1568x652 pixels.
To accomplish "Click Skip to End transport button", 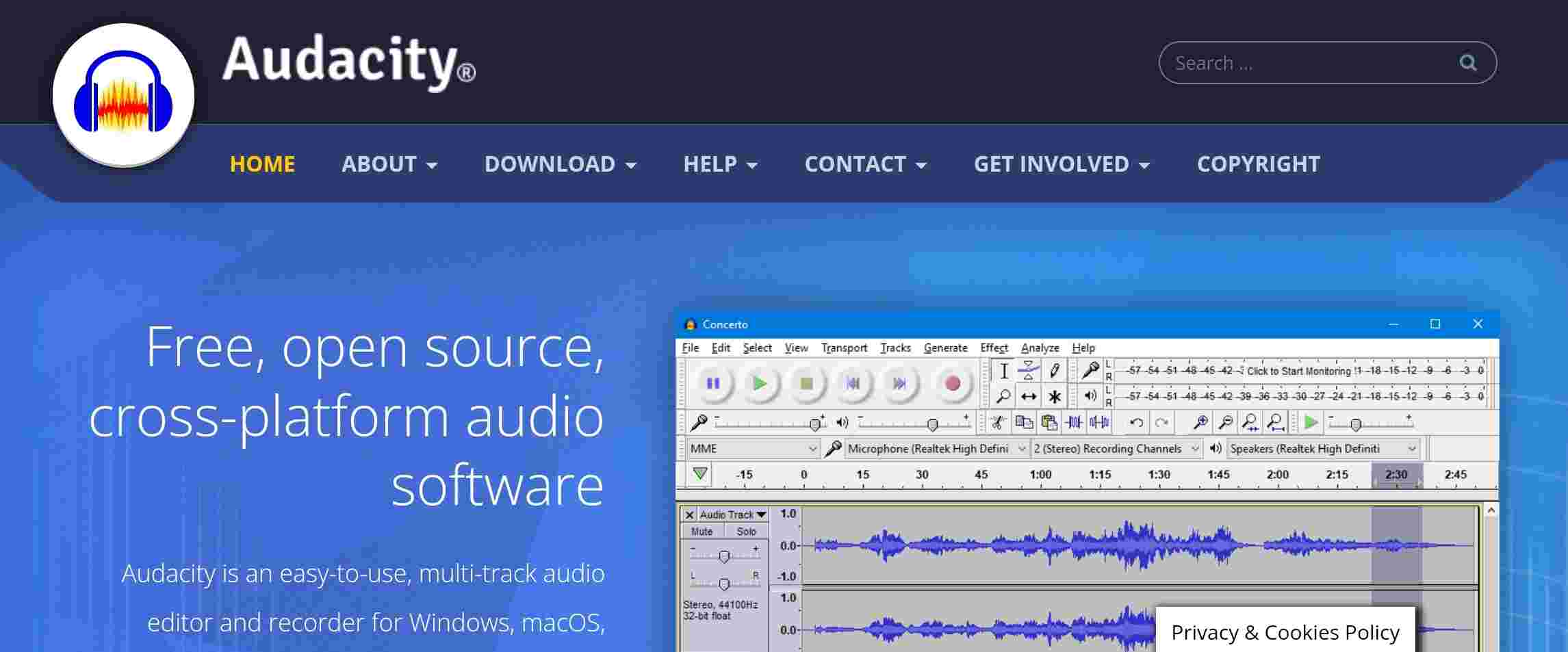I will point(899,383).
